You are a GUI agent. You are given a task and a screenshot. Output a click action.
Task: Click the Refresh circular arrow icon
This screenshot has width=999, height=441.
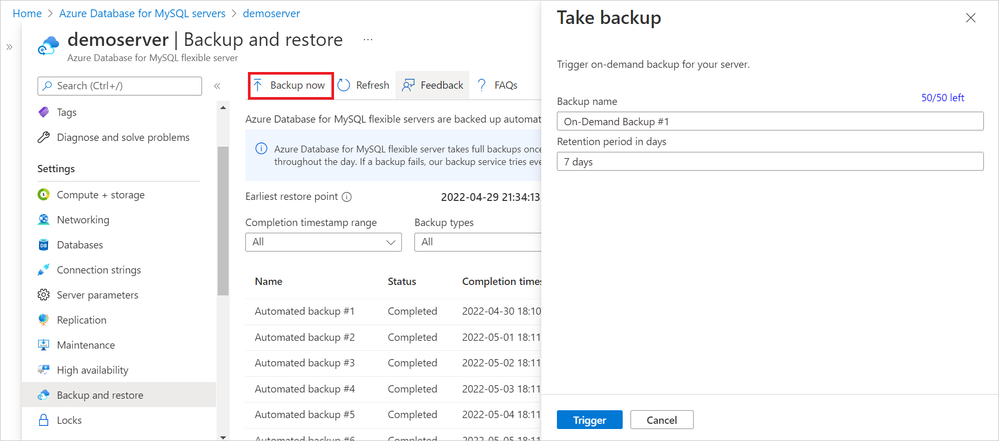[344, 85]
